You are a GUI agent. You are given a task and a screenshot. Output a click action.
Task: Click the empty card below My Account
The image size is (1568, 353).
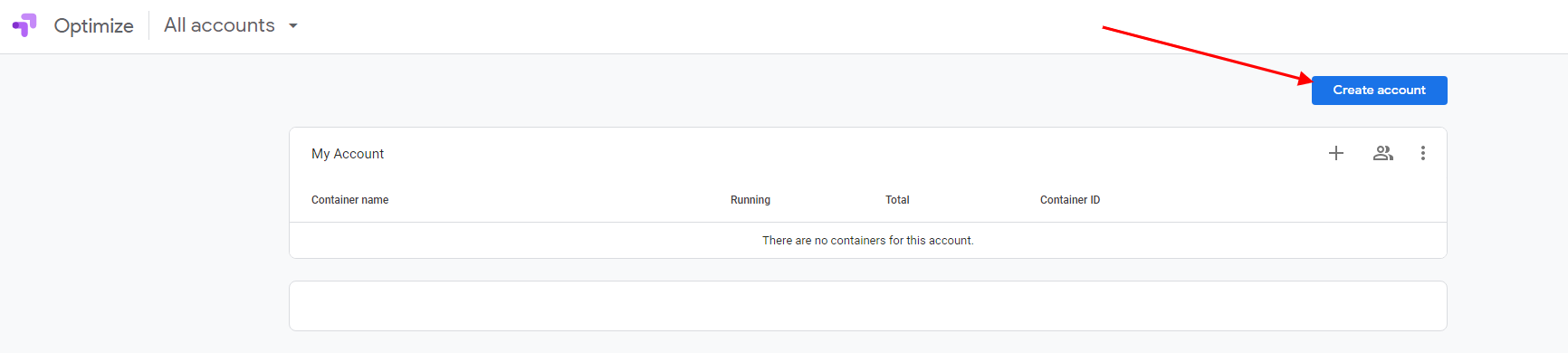click(x=867, y=306)
